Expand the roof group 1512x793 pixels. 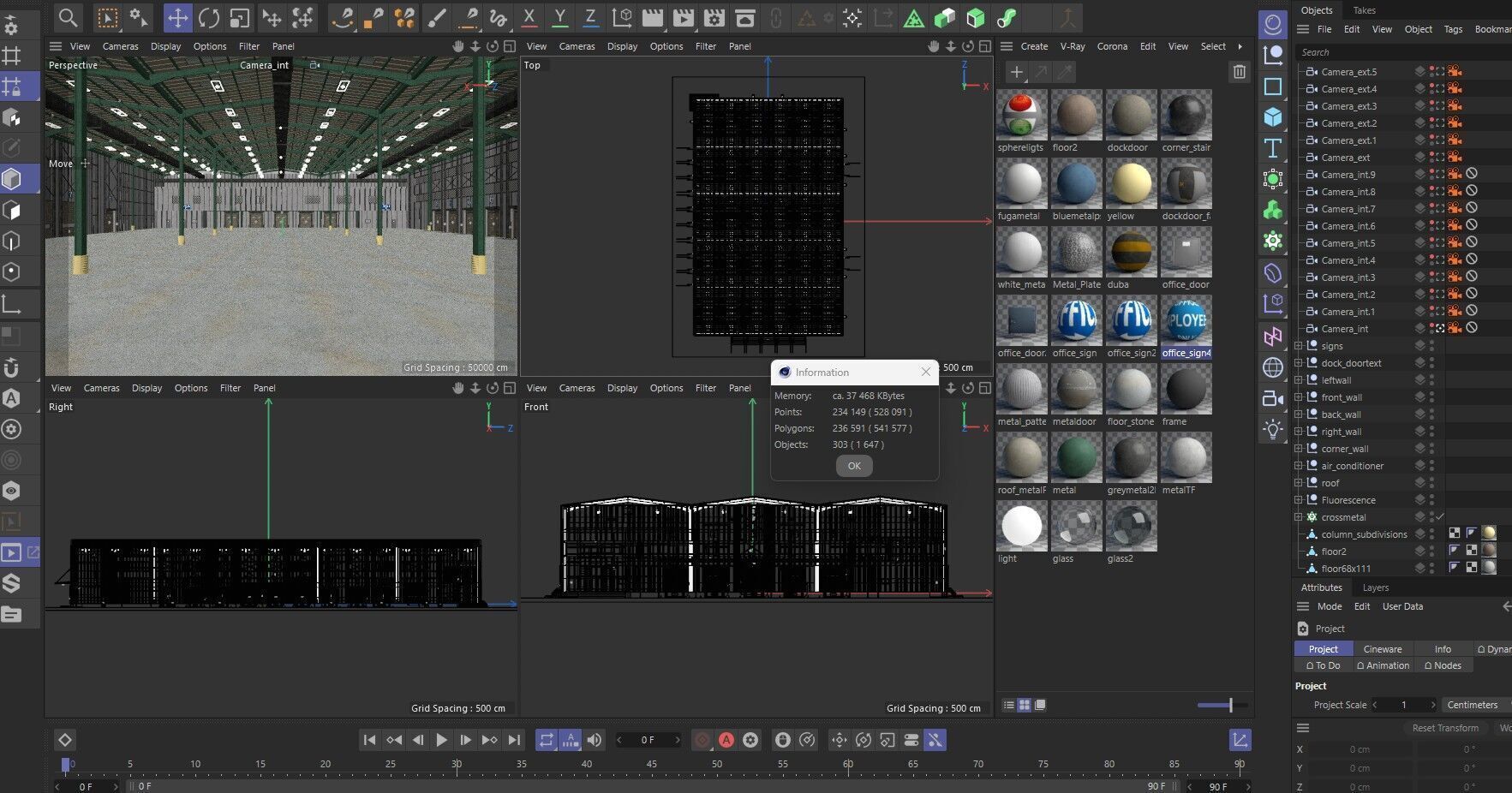1299,483
